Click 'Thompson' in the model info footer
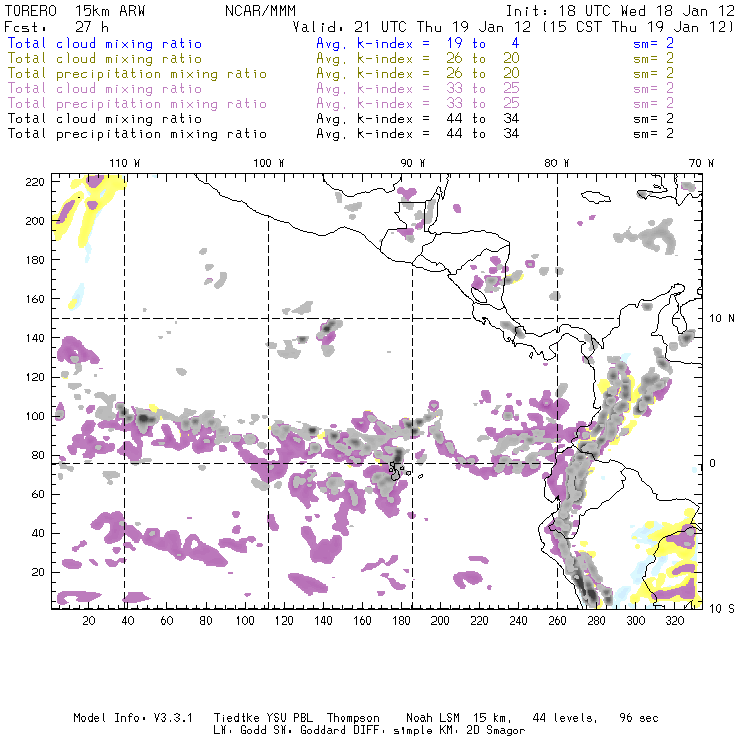This screenshot has width=740, height=740. [x=353, y=718]
